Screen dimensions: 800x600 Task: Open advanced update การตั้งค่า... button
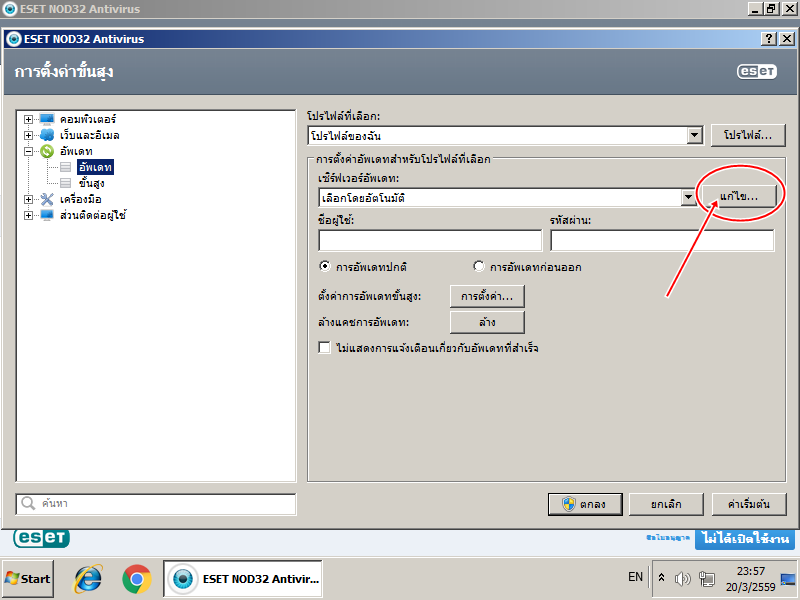(x=487, y=296)
